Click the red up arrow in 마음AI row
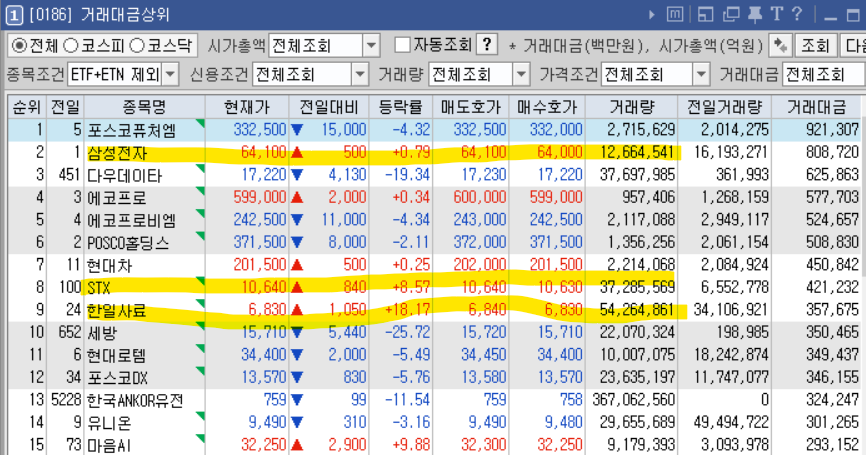The width and height of the screenshot is (866, 455). pos(297,445)
